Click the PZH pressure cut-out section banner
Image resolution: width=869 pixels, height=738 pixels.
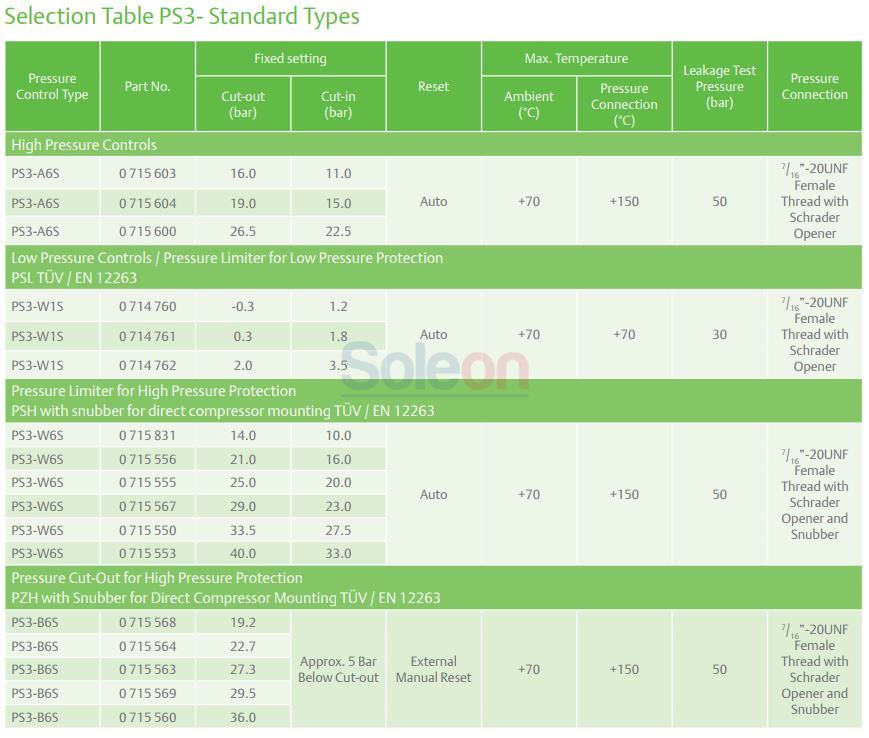click(x=433, y=588)
